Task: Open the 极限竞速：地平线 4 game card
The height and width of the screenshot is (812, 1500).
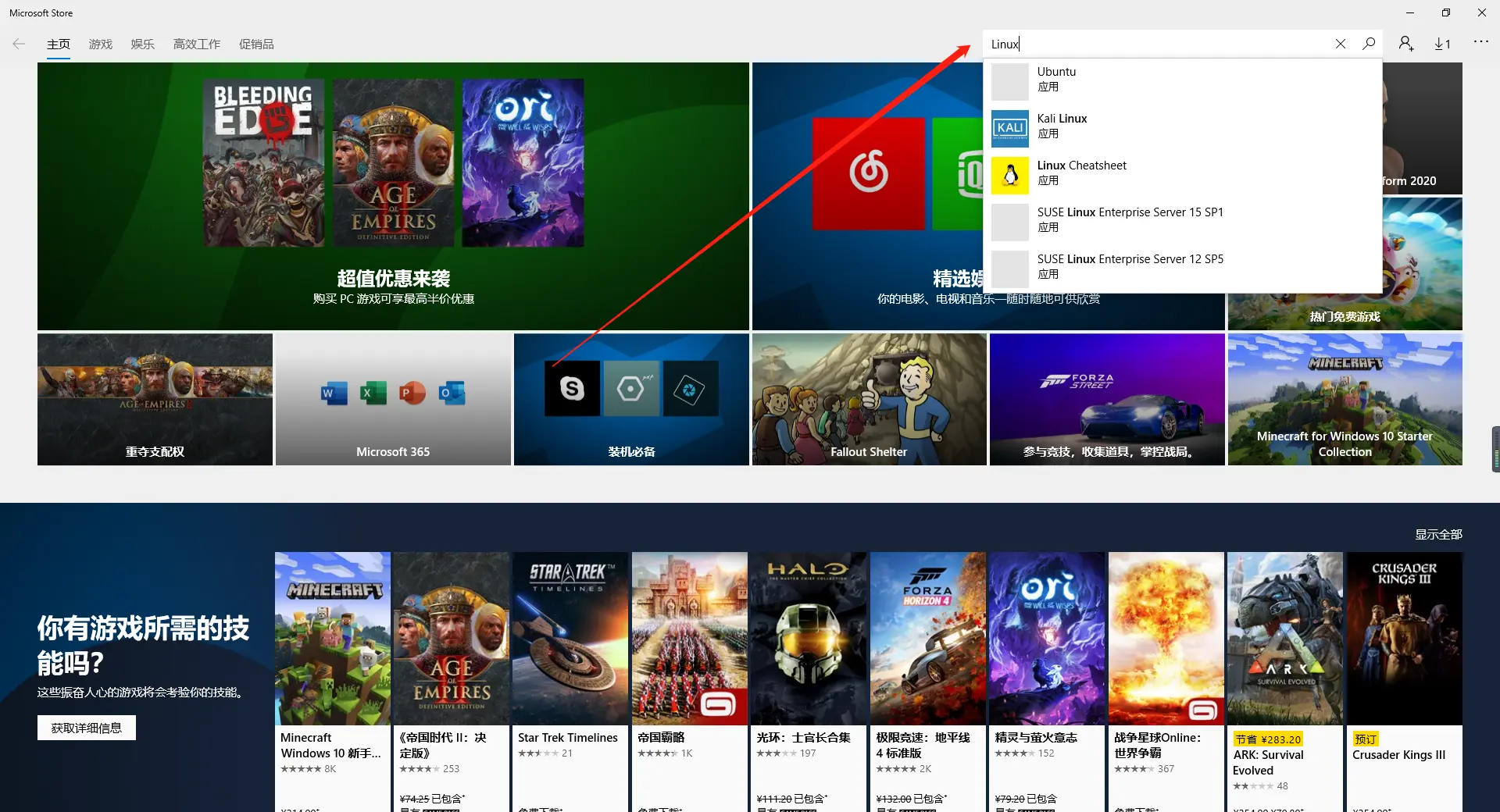Action: (928, 682)
